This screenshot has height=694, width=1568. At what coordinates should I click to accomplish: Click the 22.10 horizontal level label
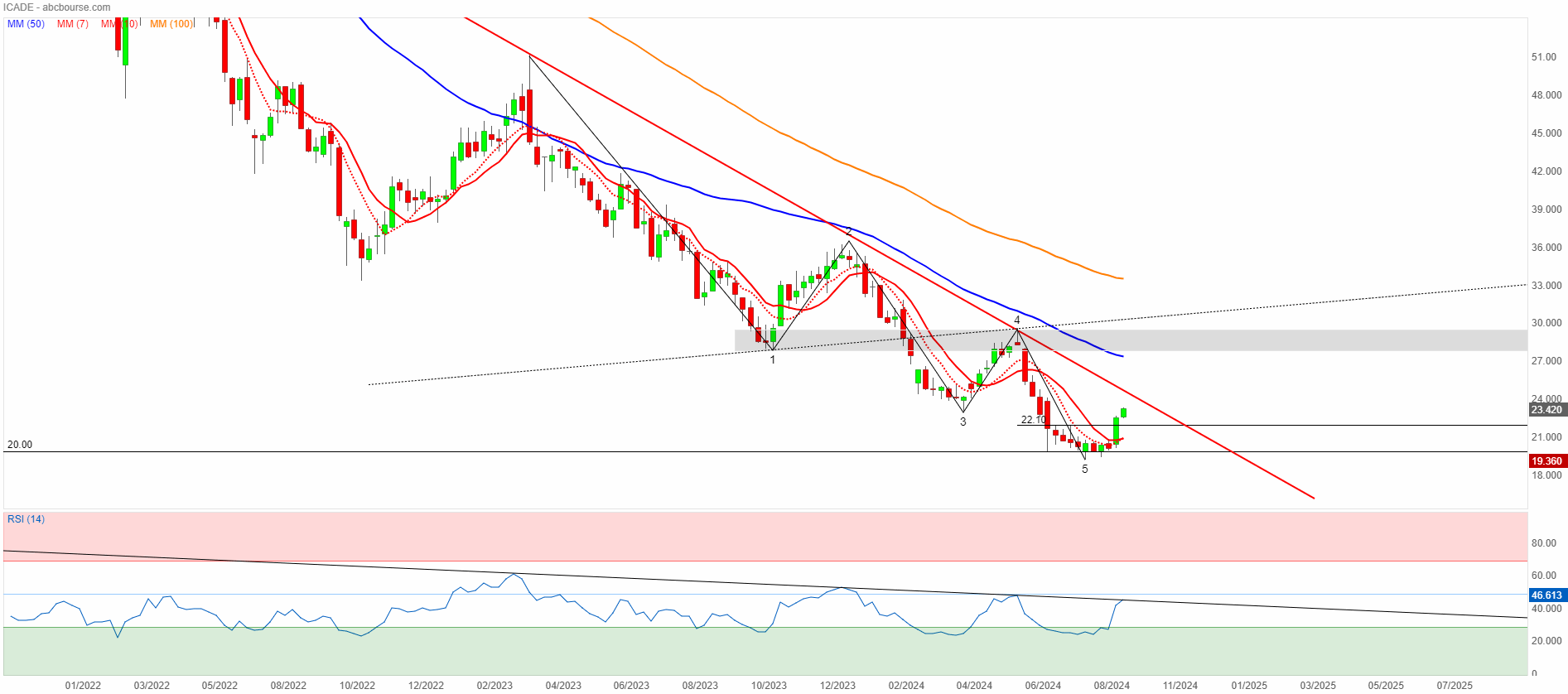pyautogui.click(x=1033, y=420)
